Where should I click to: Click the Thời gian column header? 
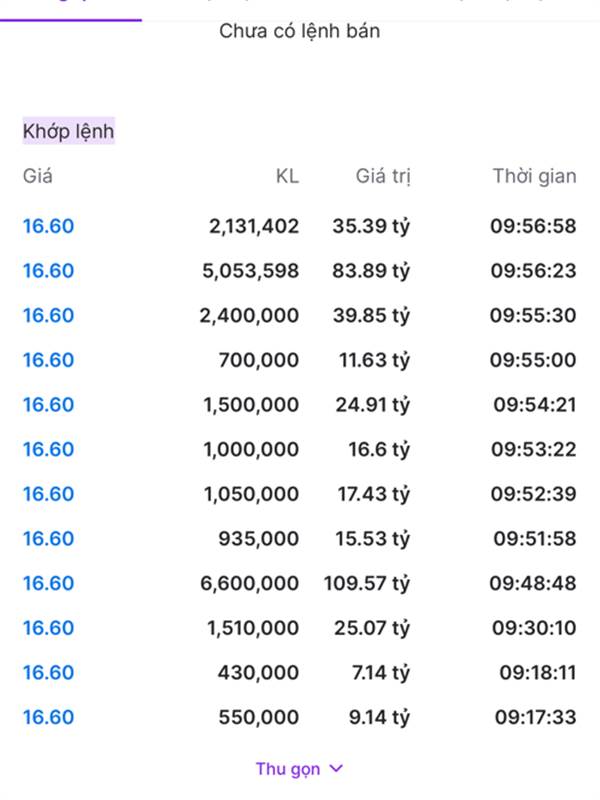[x=534, y=176]
